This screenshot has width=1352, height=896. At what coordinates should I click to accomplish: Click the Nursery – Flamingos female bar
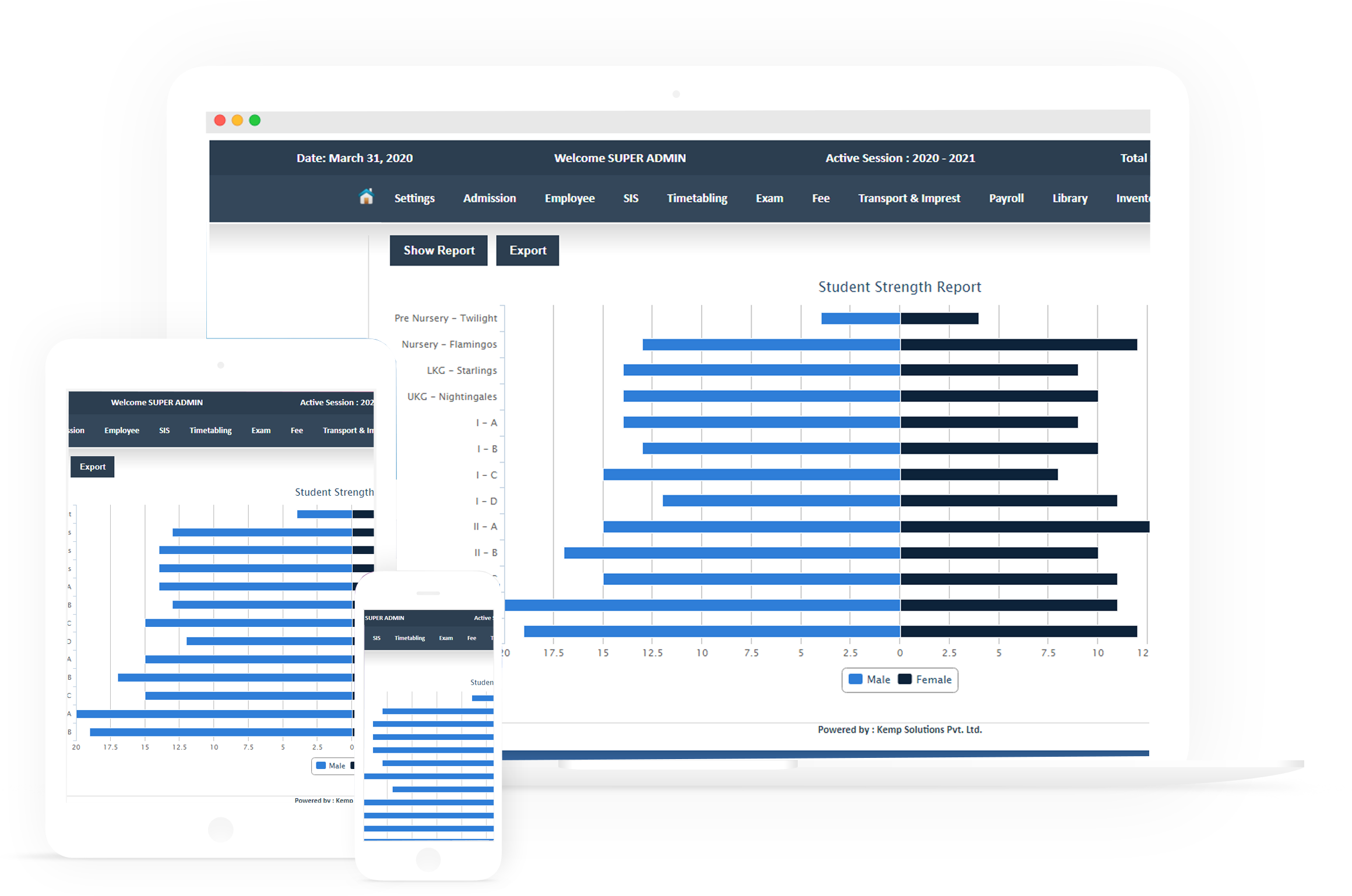coord(1019,345)
